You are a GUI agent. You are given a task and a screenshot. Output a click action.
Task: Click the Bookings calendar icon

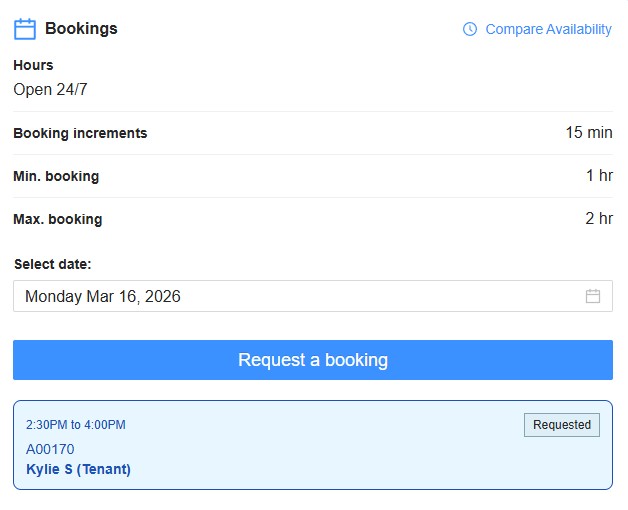coord(25,29)
